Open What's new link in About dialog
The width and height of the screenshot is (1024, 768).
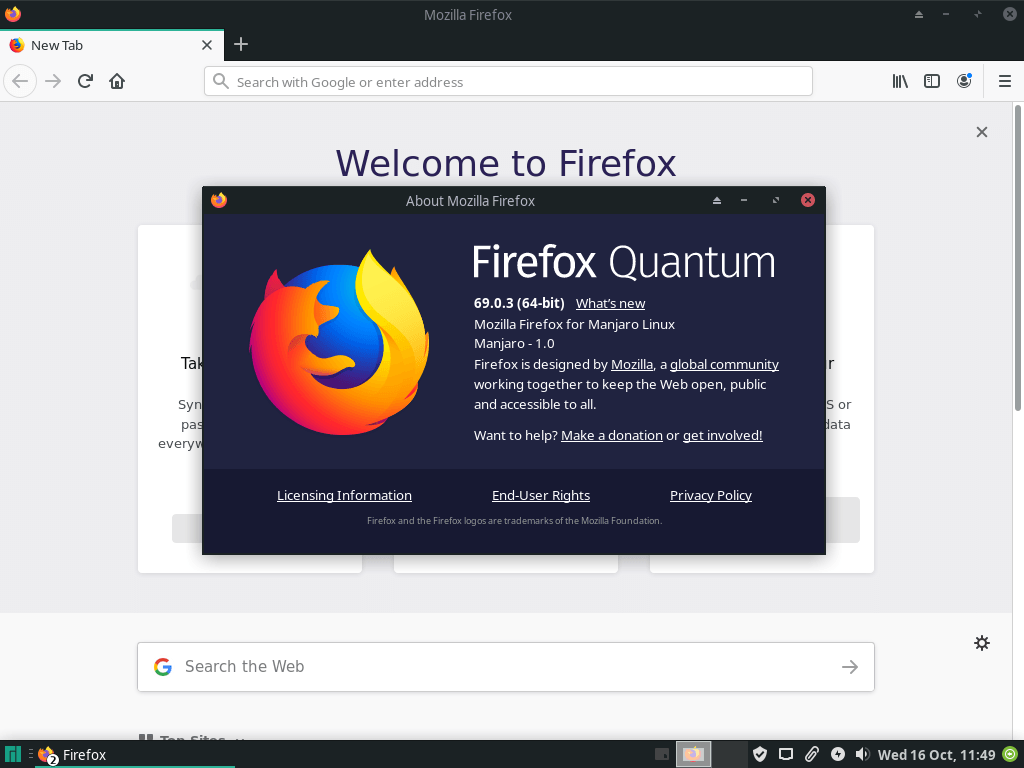pos(610,304)
